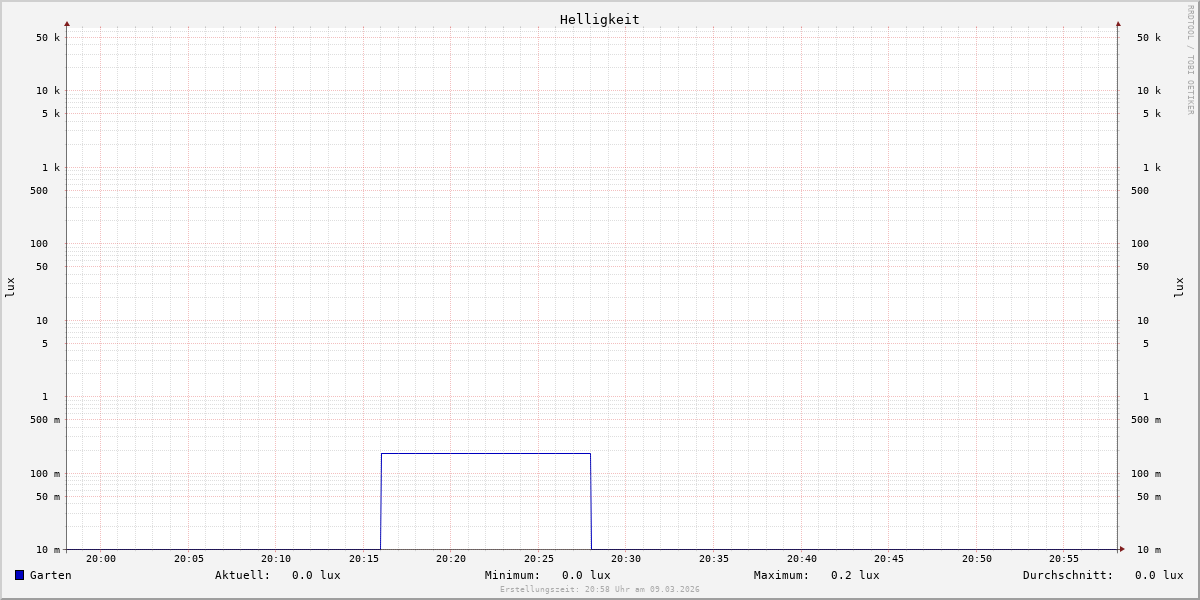Click the 50 k label on the right axis
Screen dimensions: 1200x600
[x=1149, y=38]
